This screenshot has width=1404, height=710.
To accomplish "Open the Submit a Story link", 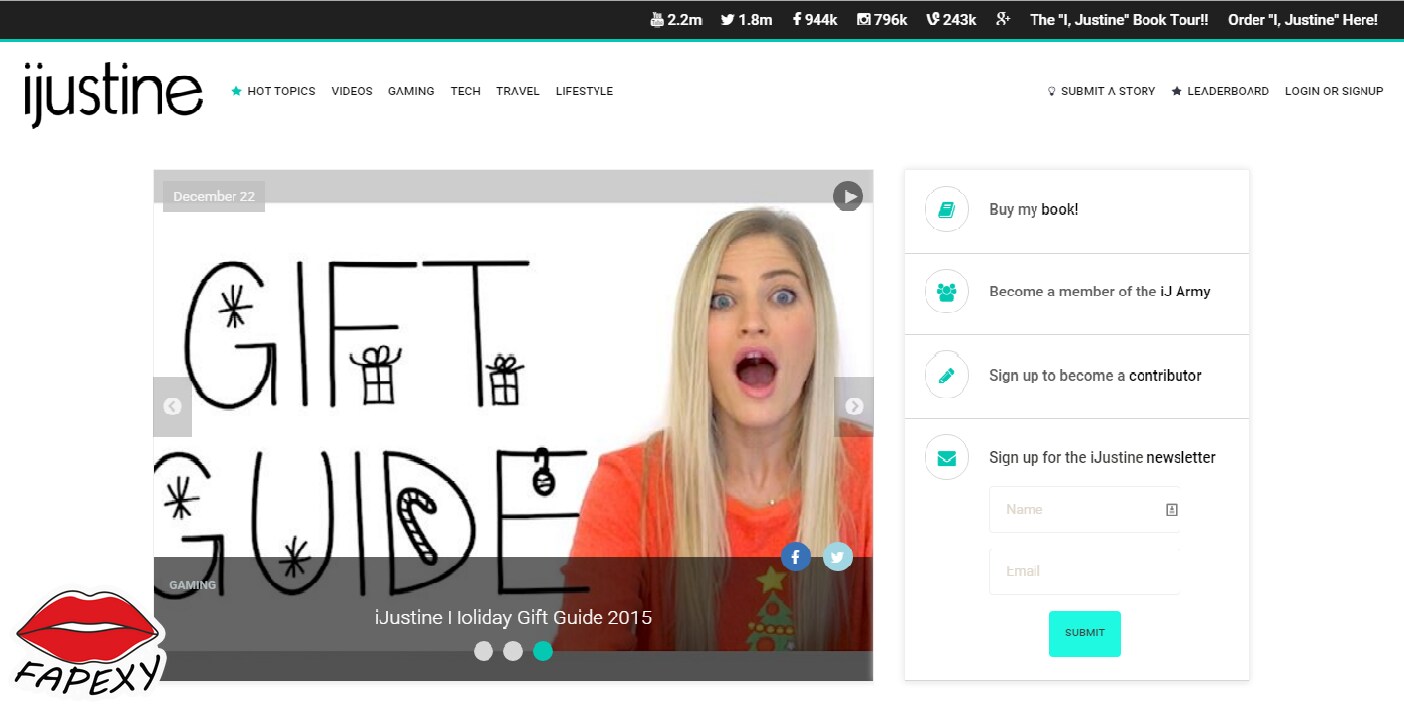I will tap(1101, 91).
